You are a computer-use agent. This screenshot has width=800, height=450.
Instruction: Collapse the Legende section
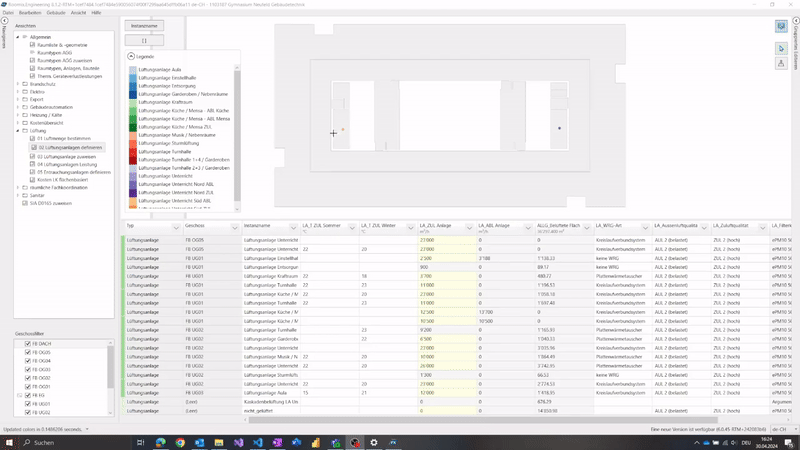(x=131, y=57)
